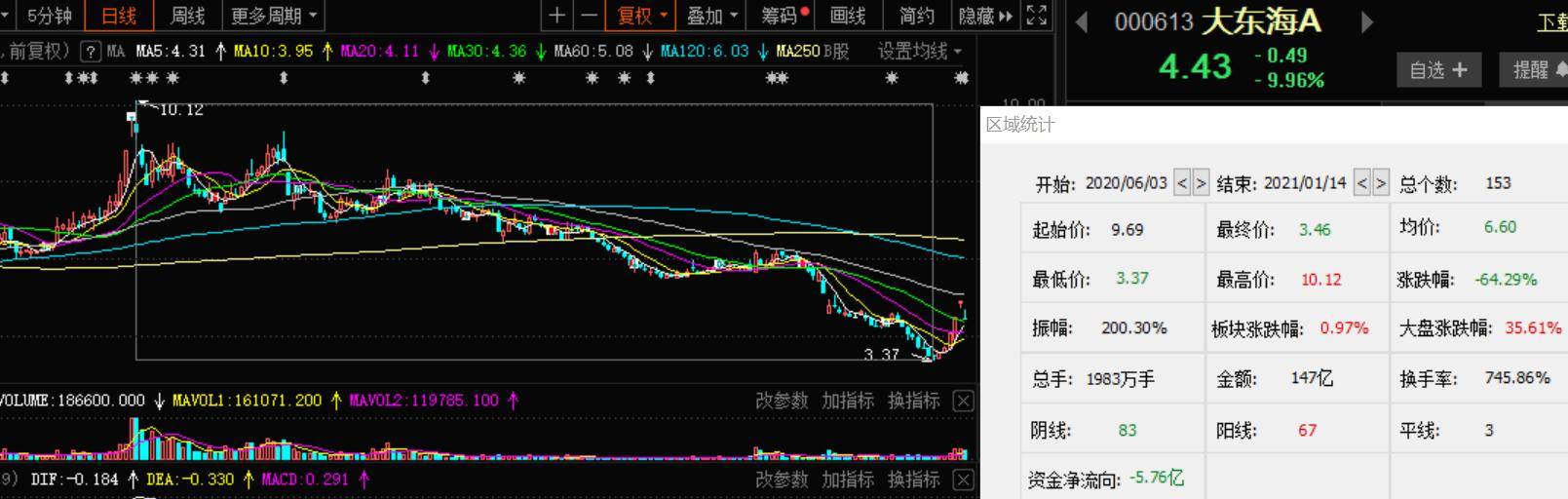Expand the 叠加 overlay dropdown
The width and height of the screenshot is (1568, 499).
(711, 16)
